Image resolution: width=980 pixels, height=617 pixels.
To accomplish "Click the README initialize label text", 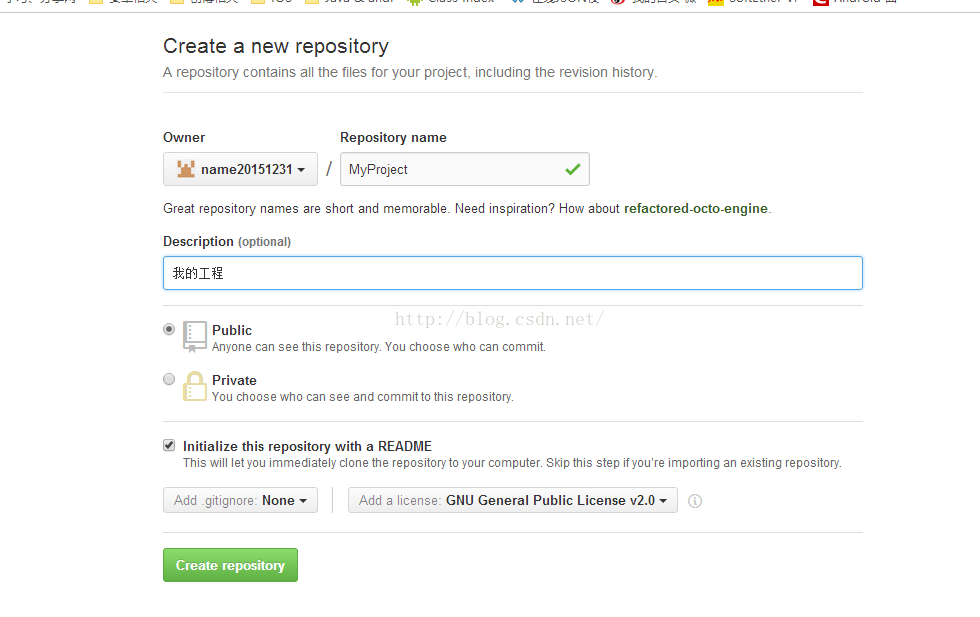I will coord(307,446).
